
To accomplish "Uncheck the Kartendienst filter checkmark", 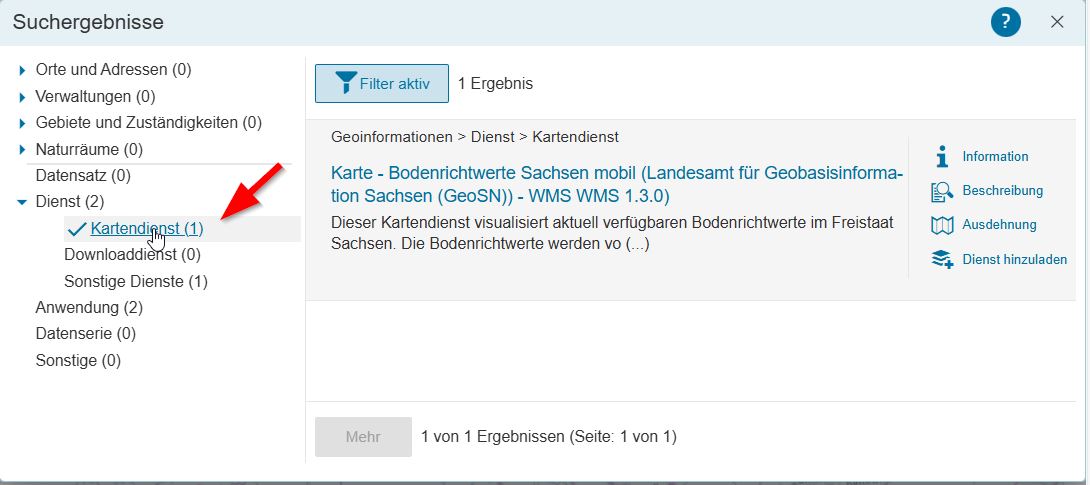I will pyautogui.click(x=77, y=229).
